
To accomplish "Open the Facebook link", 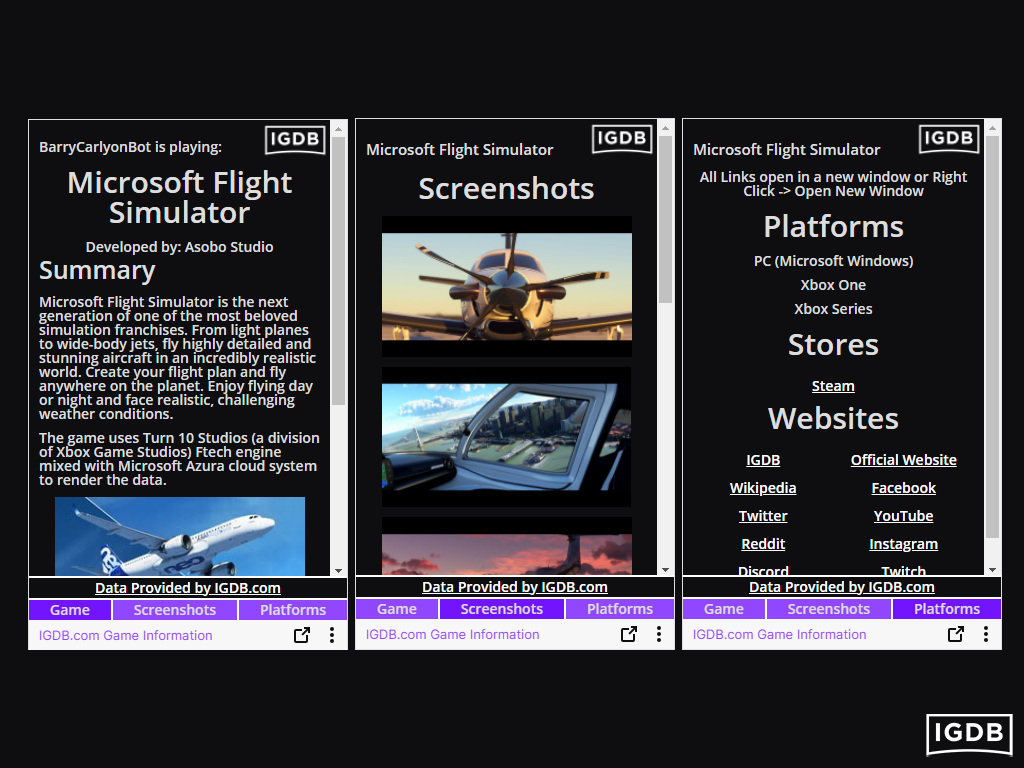I will (x=903, y=488).
